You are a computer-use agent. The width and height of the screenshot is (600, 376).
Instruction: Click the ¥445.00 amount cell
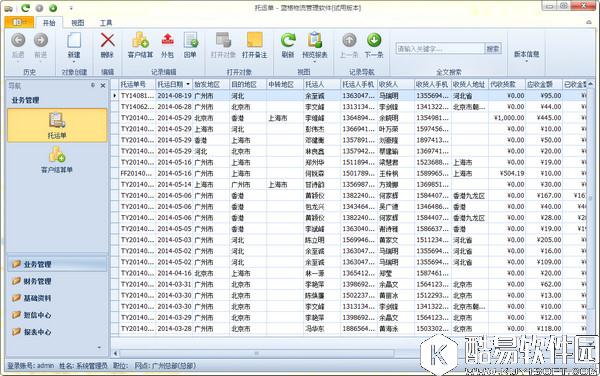(x=544, y=118)
